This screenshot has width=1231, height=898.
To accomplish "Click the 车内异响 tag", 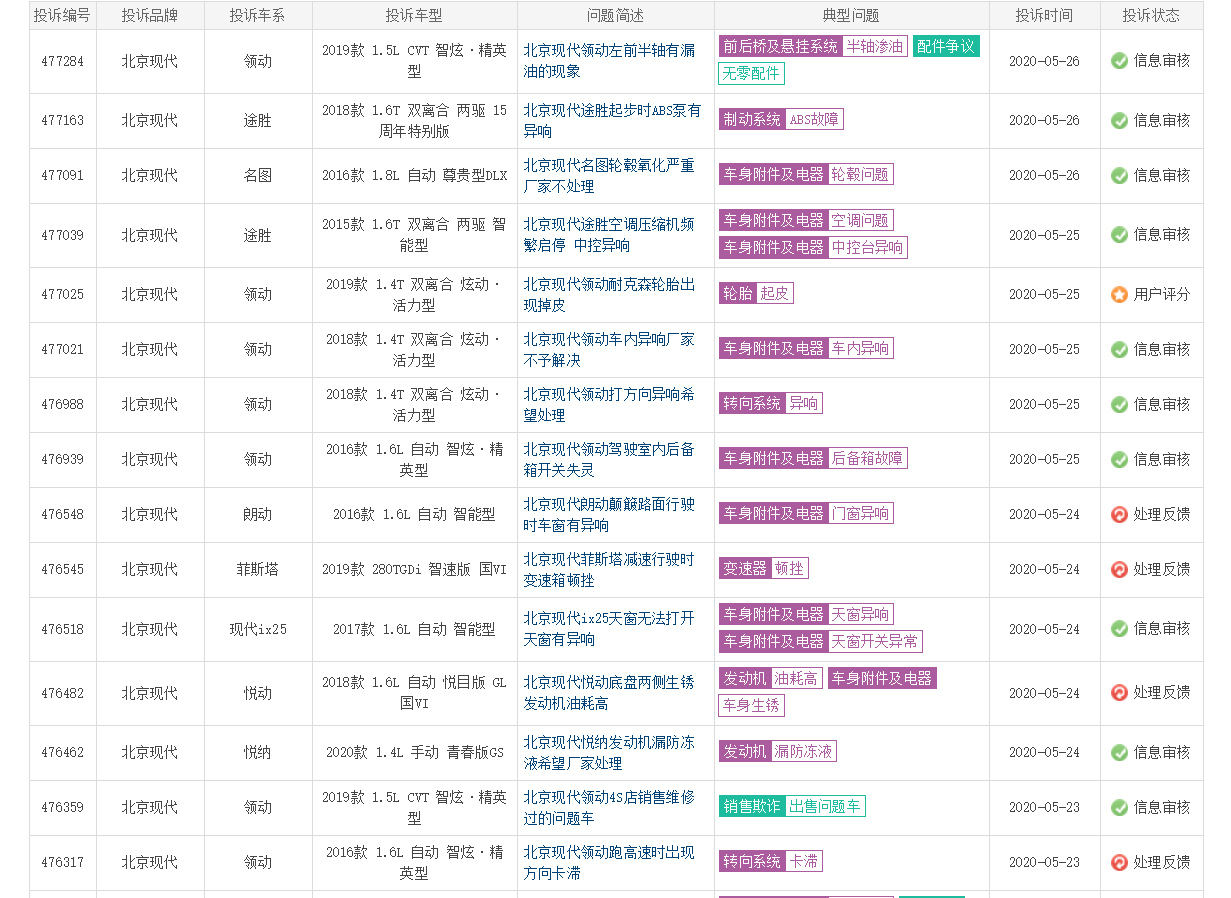I will [x=860, y=349].
